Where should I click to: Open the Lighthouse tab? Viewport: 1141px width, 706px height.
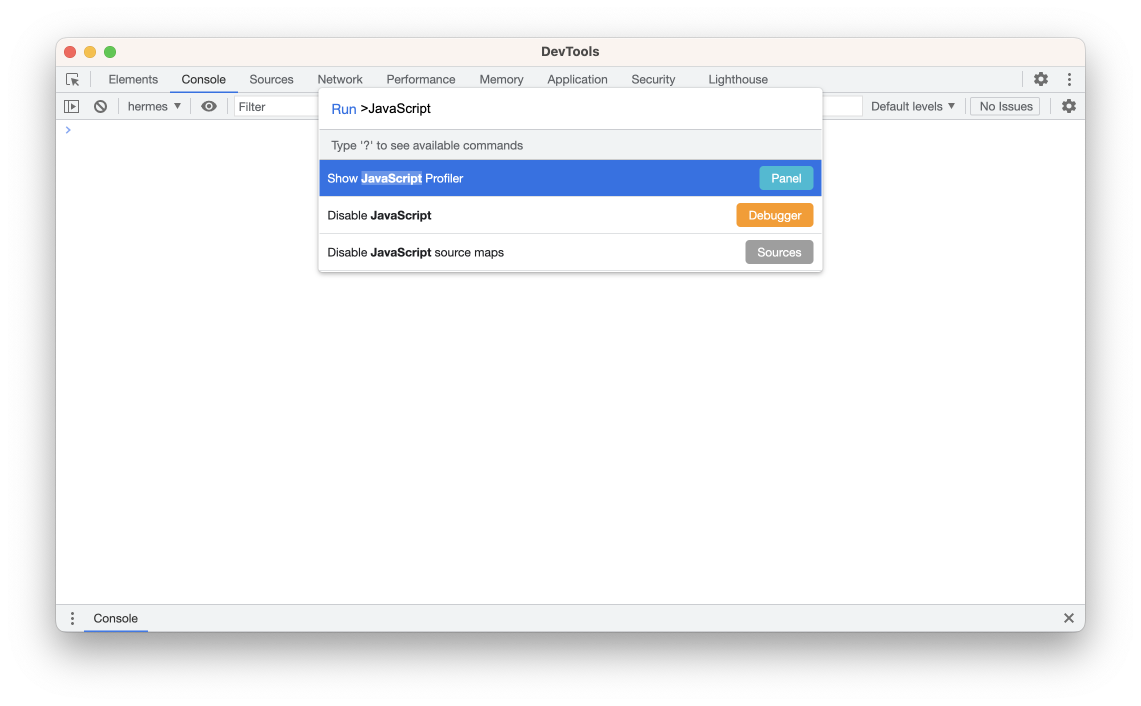[x=738, y=79]
